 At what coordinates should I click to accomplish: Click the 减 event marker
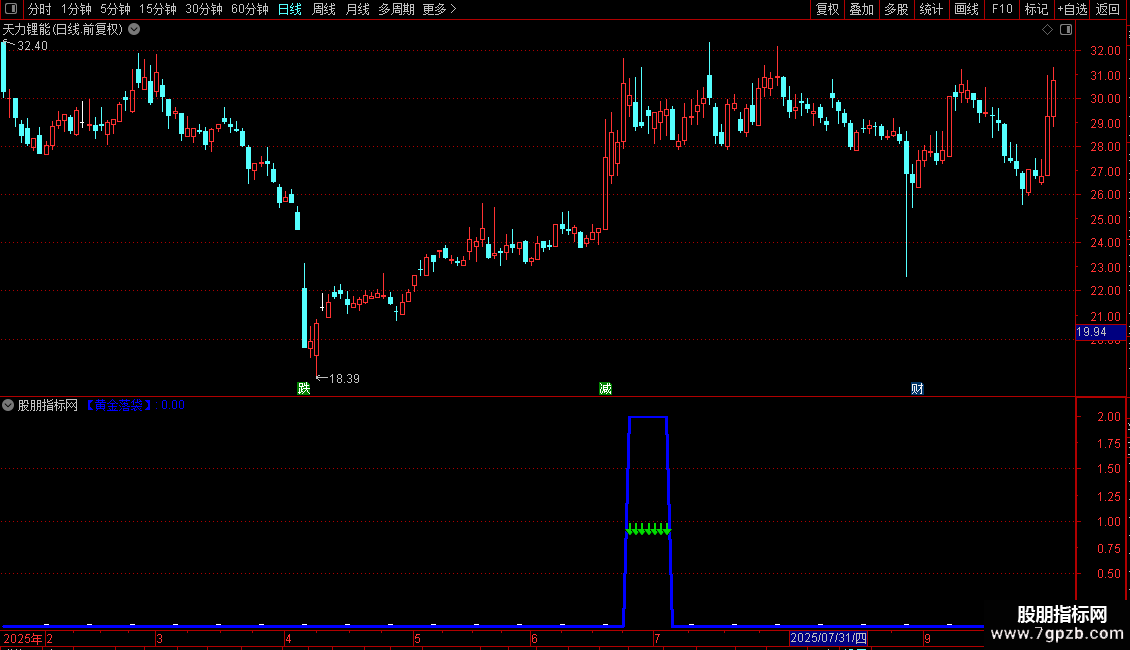pos(605,388)
